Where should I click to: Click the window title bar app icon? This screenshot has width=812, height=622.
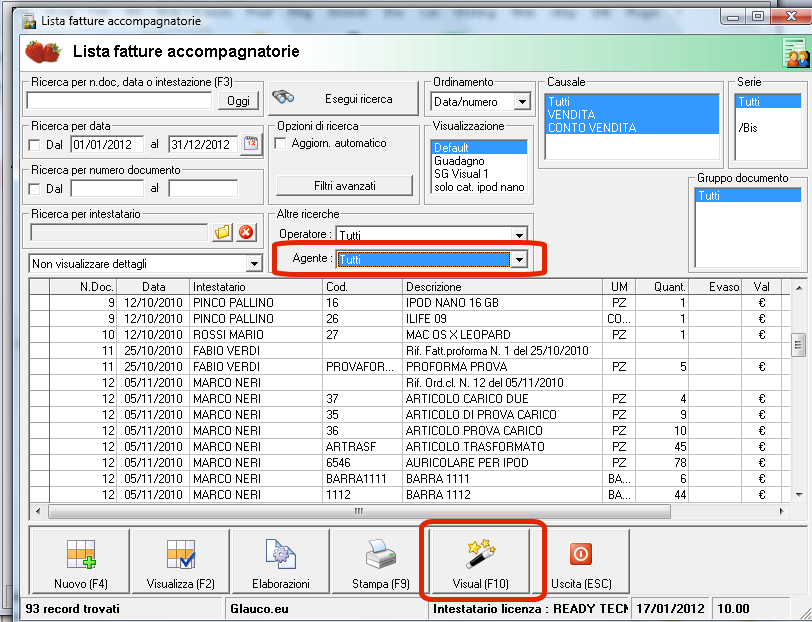coord(30,22)
